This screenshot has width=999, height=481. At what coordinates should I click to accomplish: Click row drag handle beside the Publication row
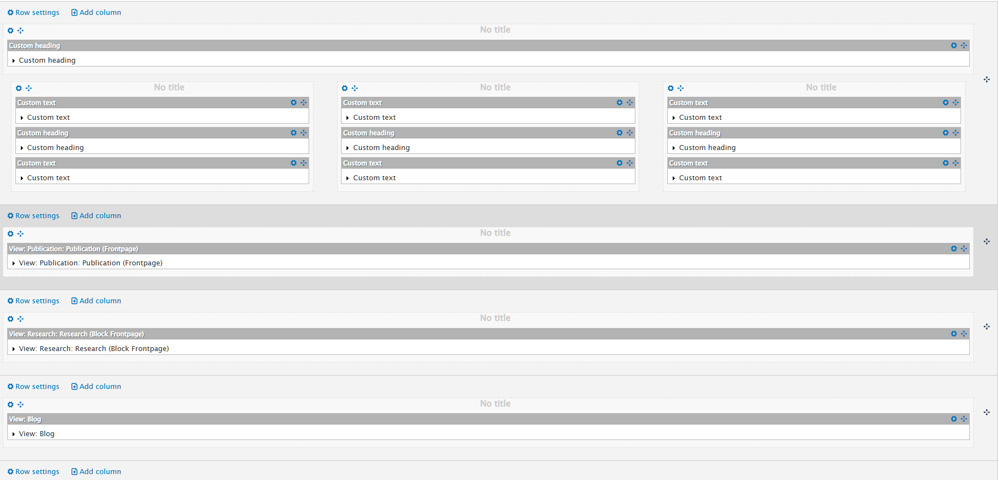[x=987, y=241]
